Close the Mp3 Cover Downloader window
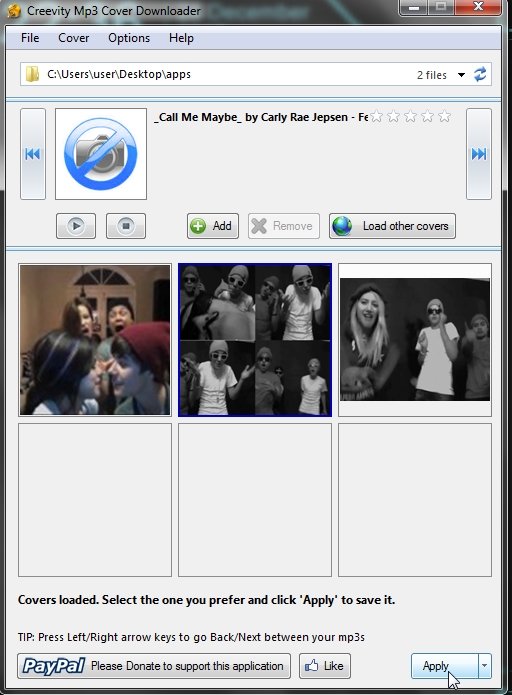Image resolution: width=512 pixels, height=695 pixels. click(478, 7)
